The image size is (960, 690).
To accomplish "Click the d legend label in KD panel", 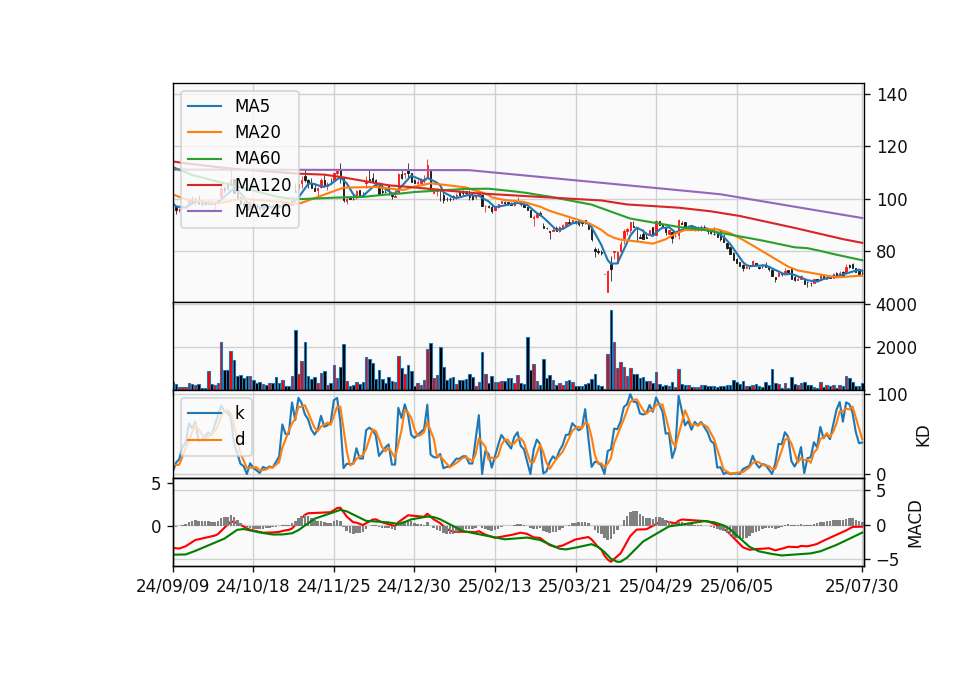I will (x=240, y=439).
